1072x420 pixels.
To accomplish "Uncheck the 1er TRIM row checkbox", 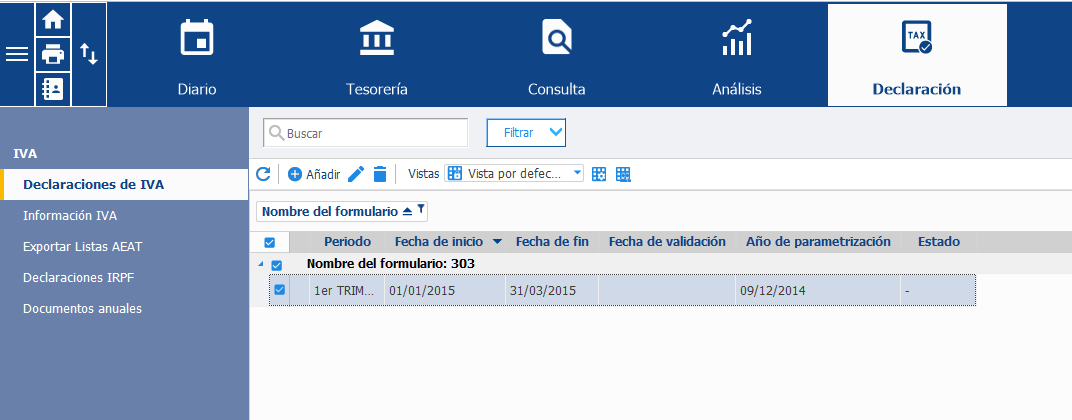I will (280, 290).
